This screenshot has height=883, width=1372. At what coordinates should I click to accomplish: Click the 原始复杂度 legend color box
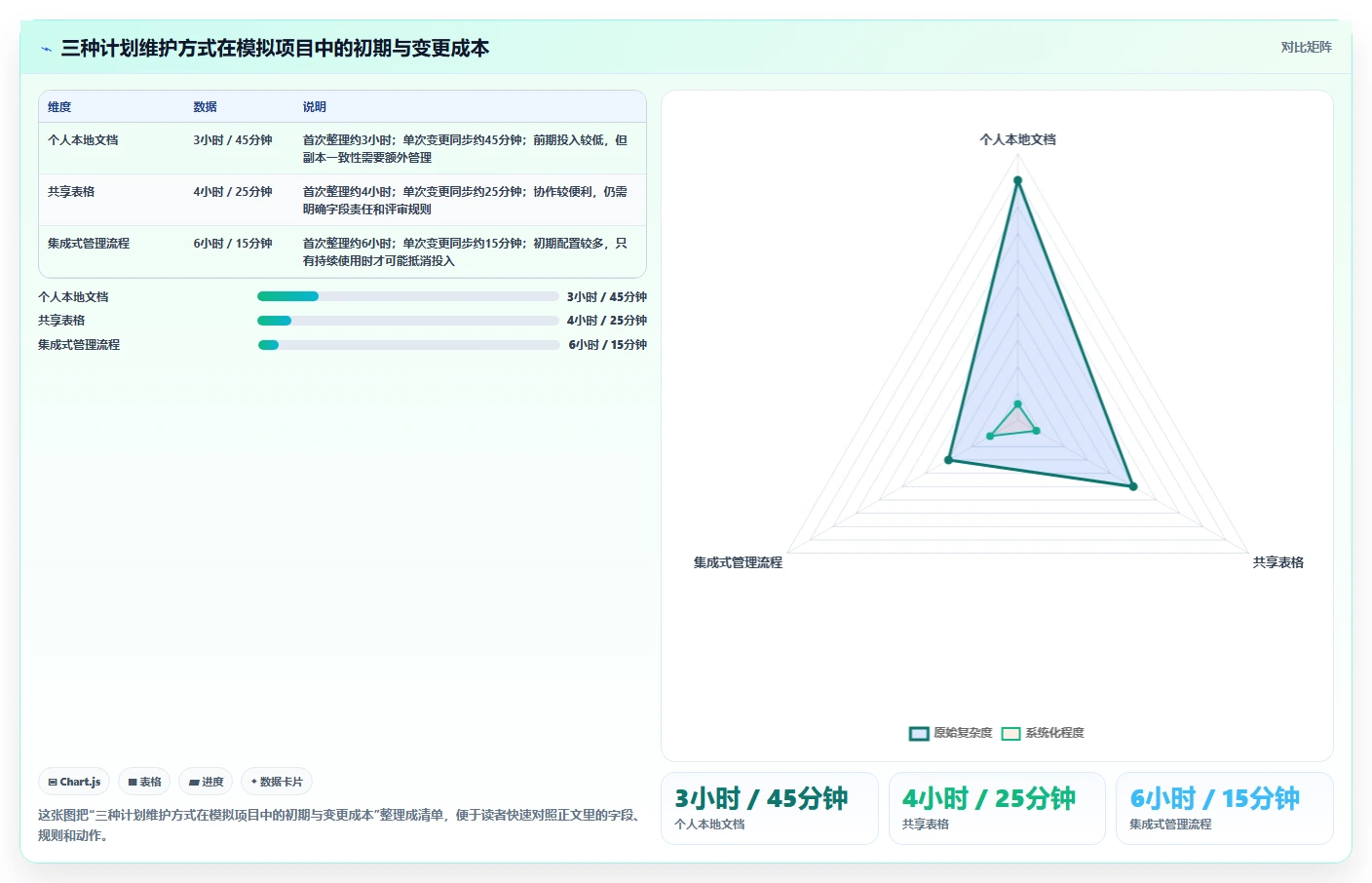(x=919, y=734)
